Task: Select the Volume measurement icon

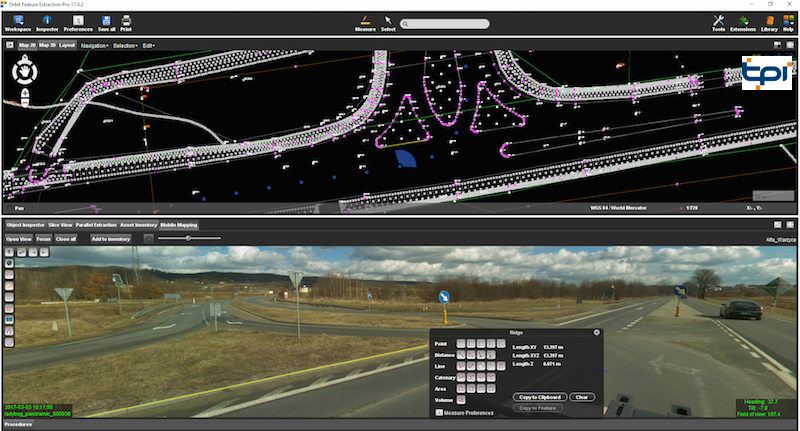Action: [463, 400]
